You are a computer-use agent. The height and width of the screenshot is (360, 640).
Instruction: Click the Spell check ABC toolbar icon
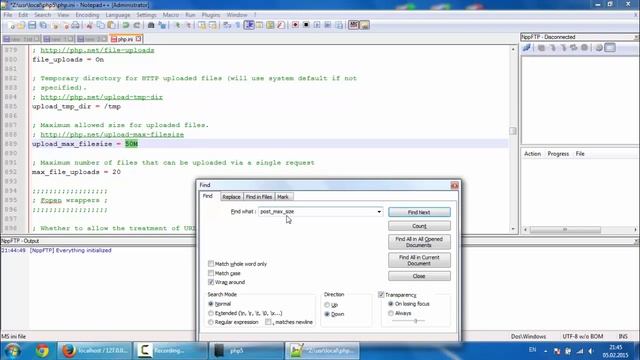pyautogui.click(x=353, y=25)
